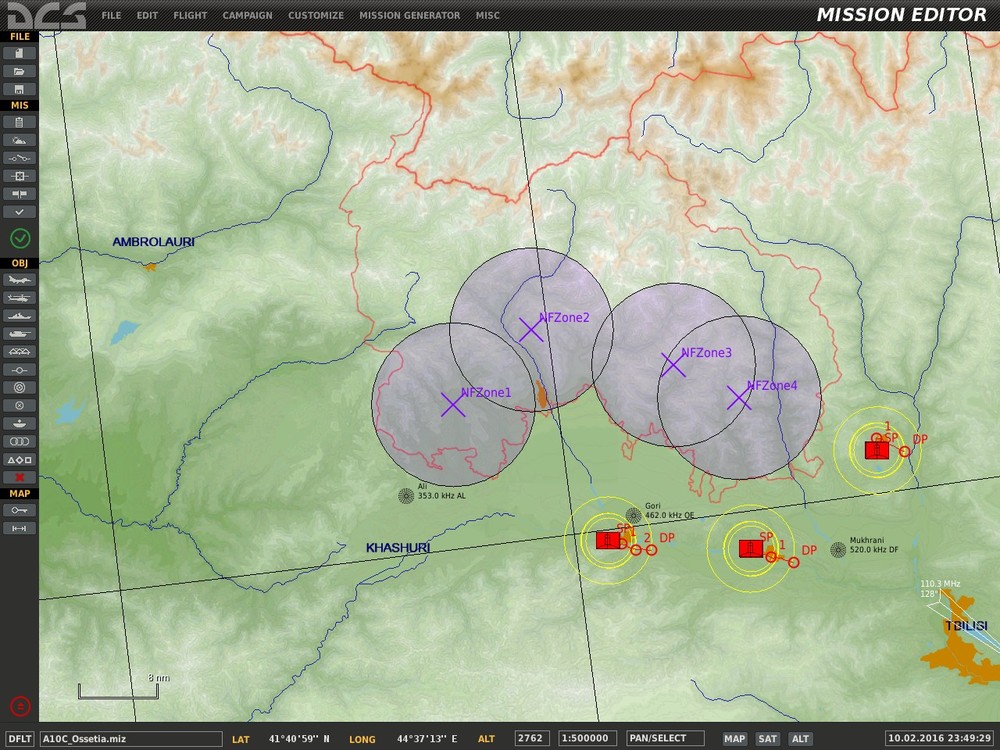This screenshot has height=750, width=1000.
Task: Select the initial point target-ring tool
Action: click(19, 388)
